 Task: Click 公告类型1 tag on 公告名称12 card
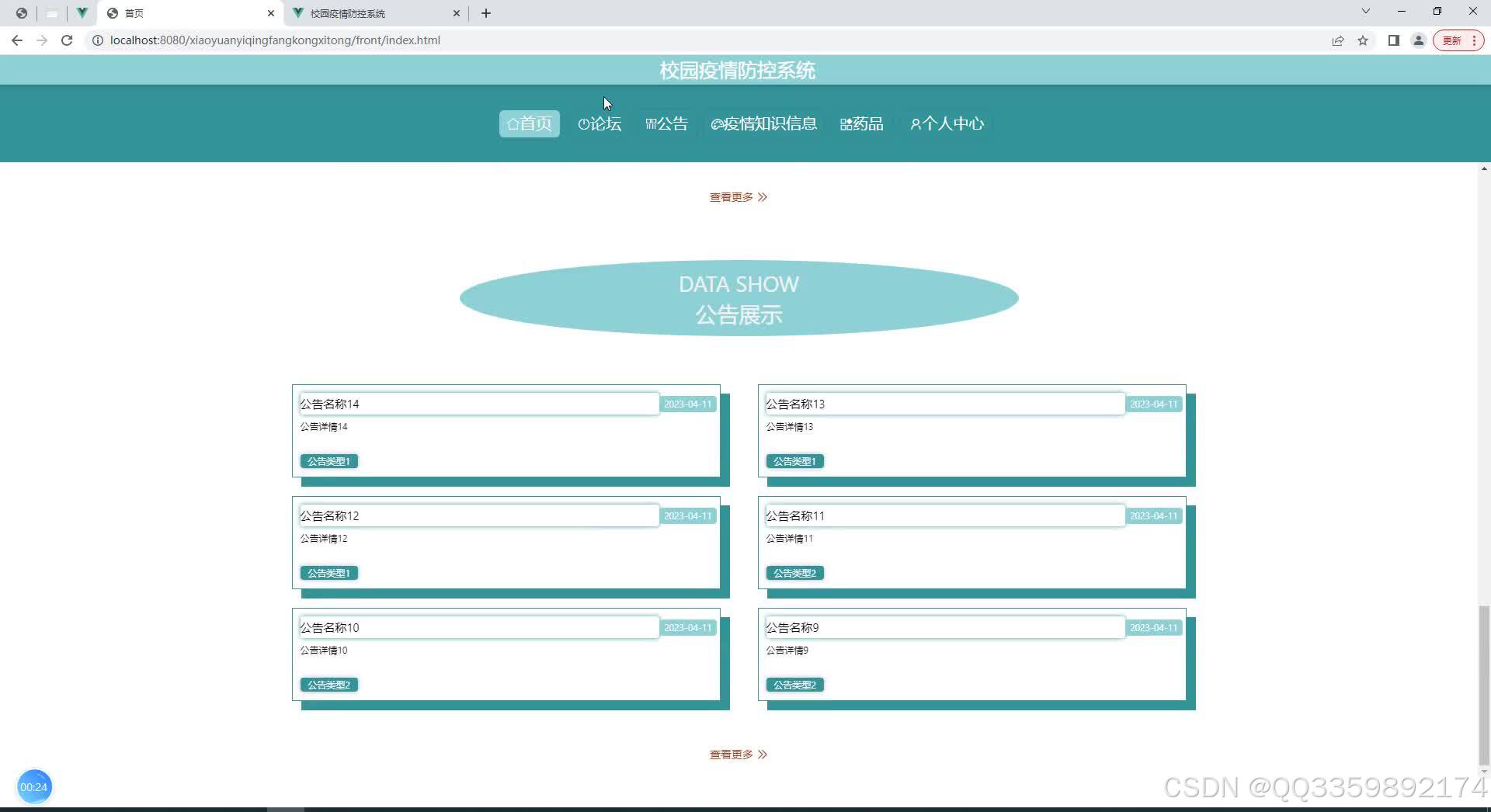click(329, 573)
